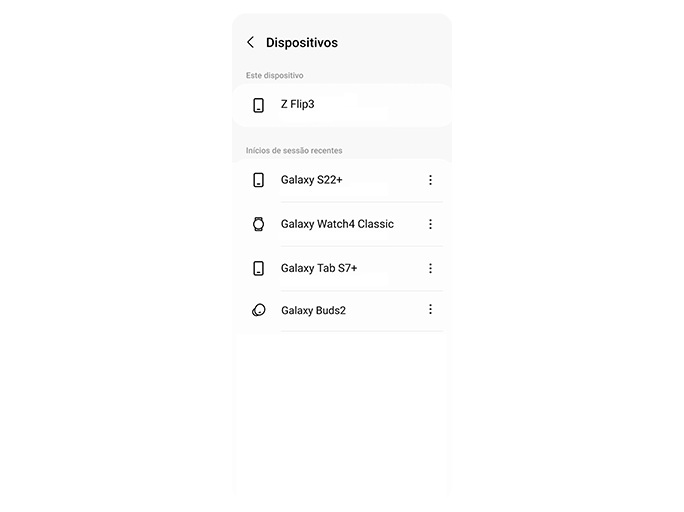
Task: Click blank space right of Z Flip3 name
Action: (x=380, y=105)
